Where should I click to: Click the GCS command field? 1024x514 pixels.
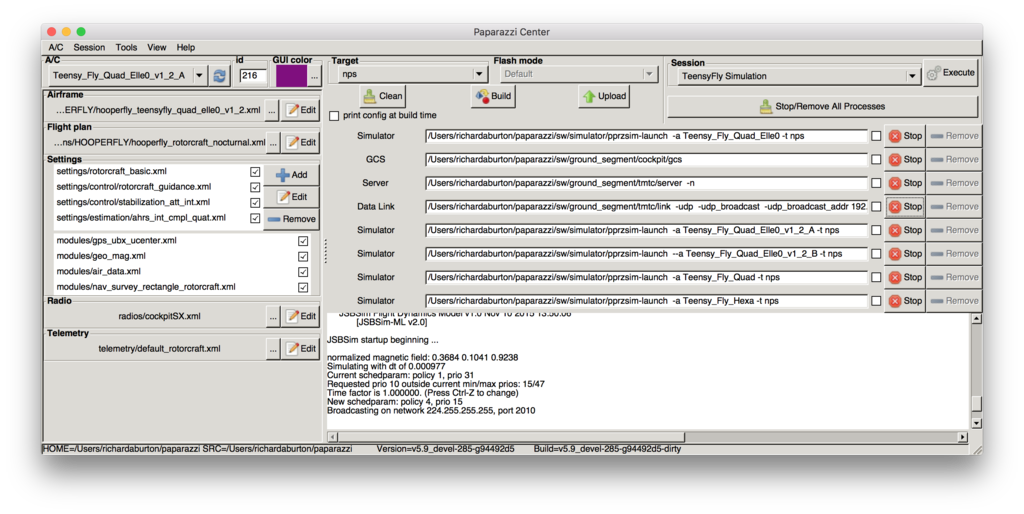(646, 159)
